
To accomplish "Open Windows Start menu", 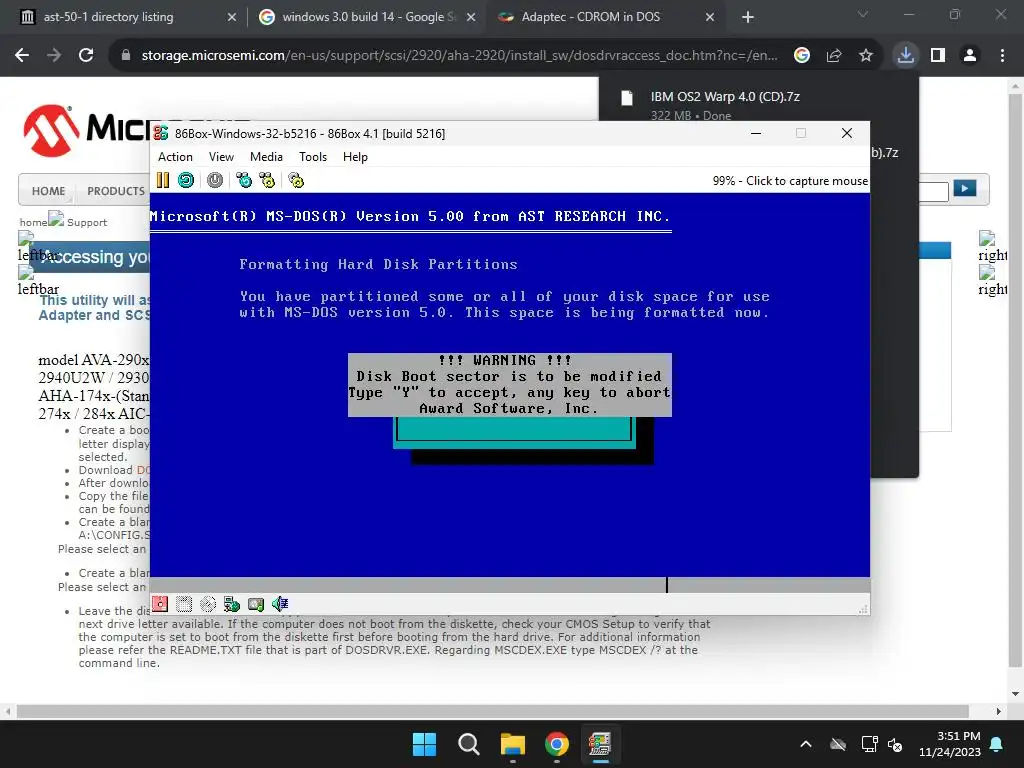I will [x=424, y=744].
